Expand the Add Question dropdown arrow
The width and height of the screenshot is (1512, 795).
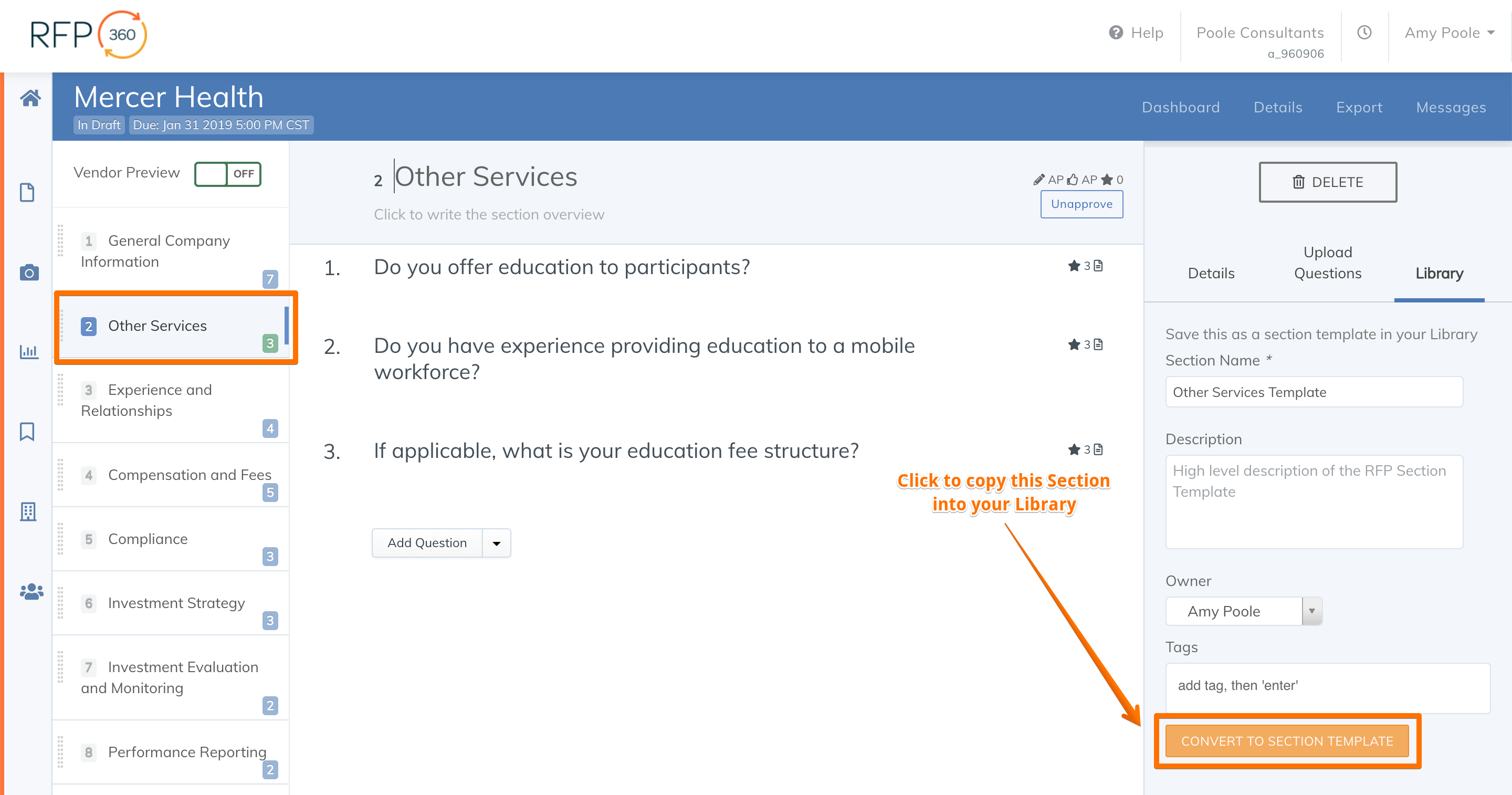tap(496, 542)
